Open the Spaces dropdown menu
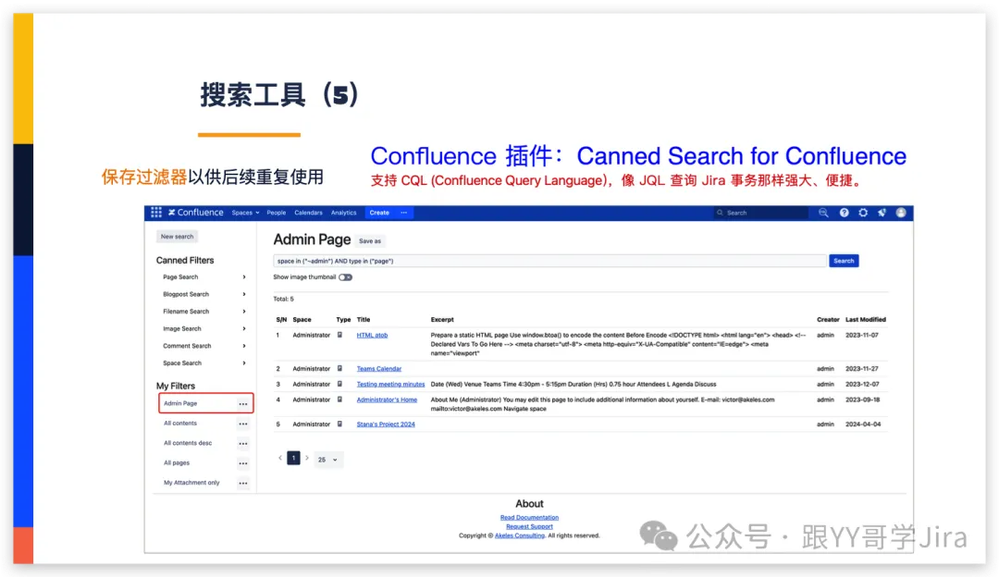 click(x=245, y=213)
